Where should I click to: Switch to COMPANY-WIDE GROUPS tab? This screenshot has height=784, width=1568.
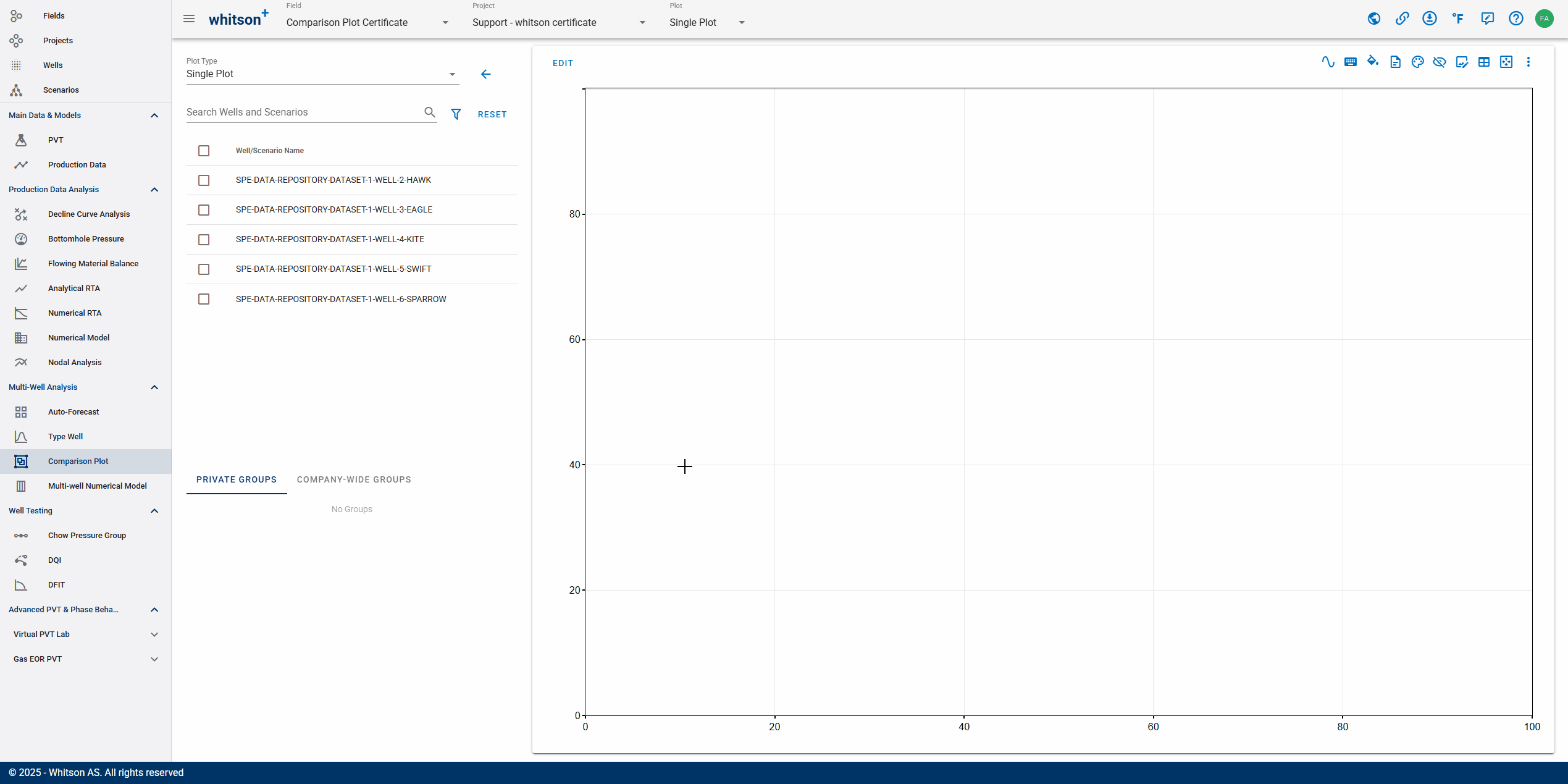coord(354,479)
